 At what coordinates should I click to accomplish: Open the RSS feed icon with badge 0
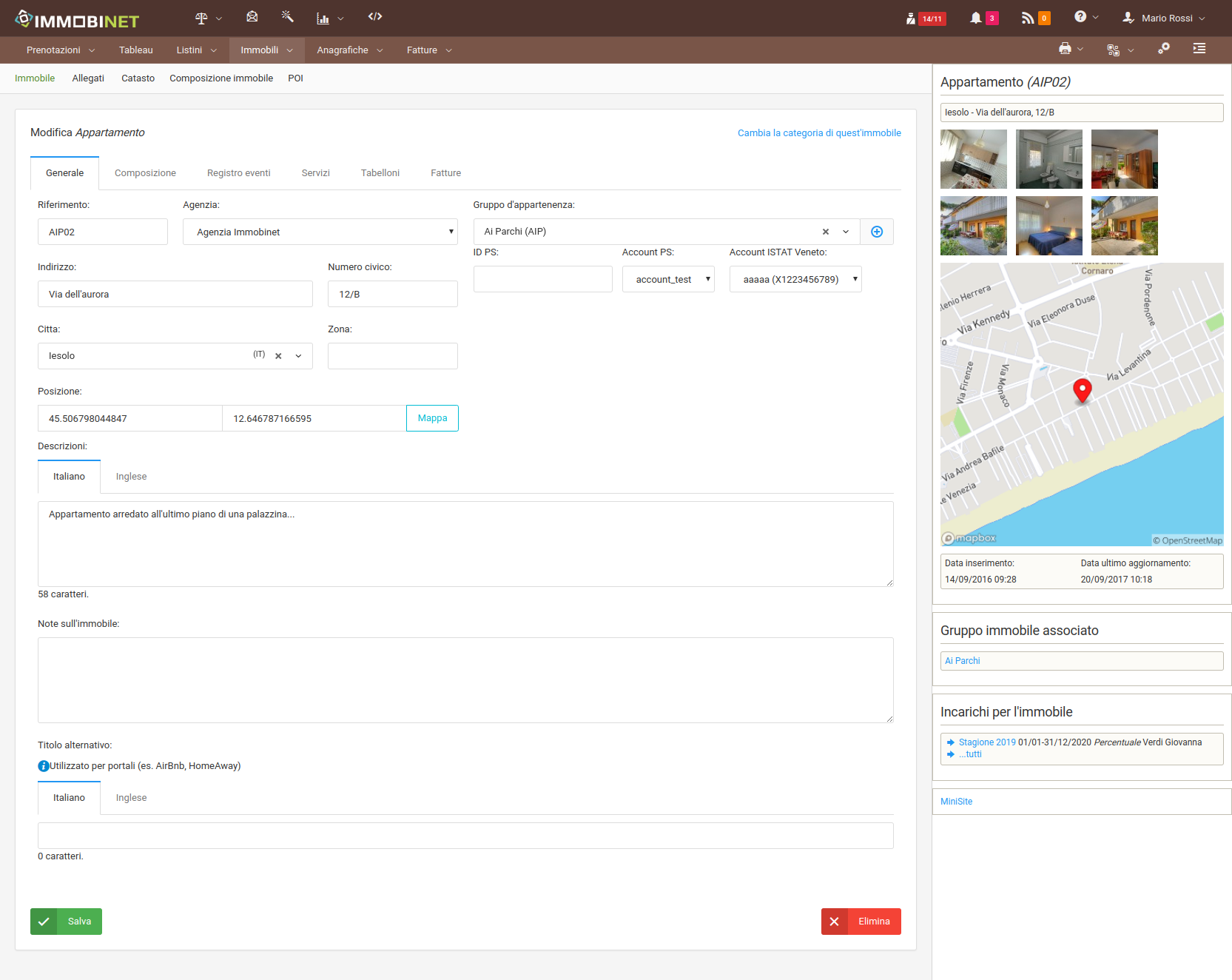1036,18
